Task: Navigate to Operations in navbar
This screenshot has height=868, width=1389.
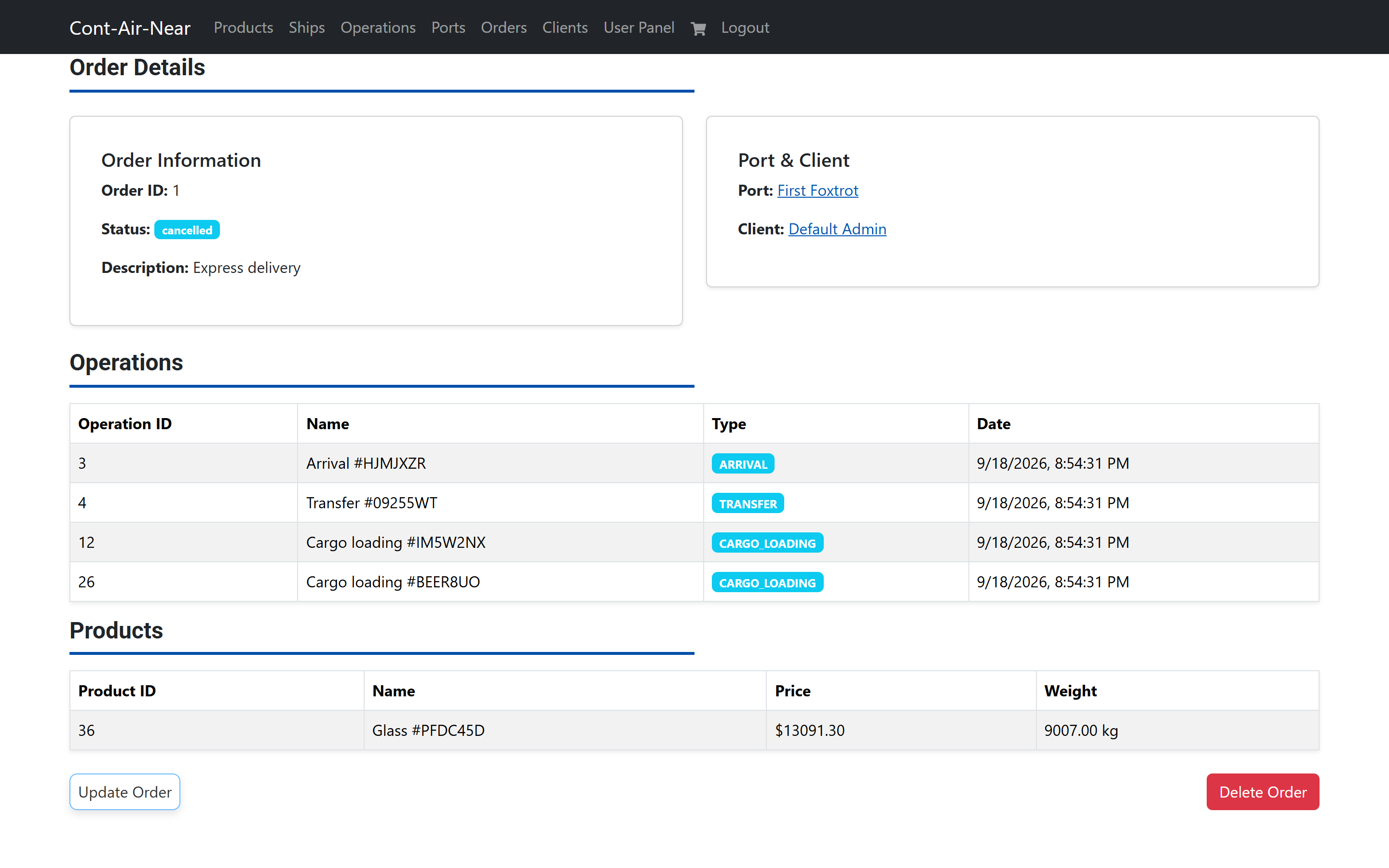Action: (x=378, y=27)
